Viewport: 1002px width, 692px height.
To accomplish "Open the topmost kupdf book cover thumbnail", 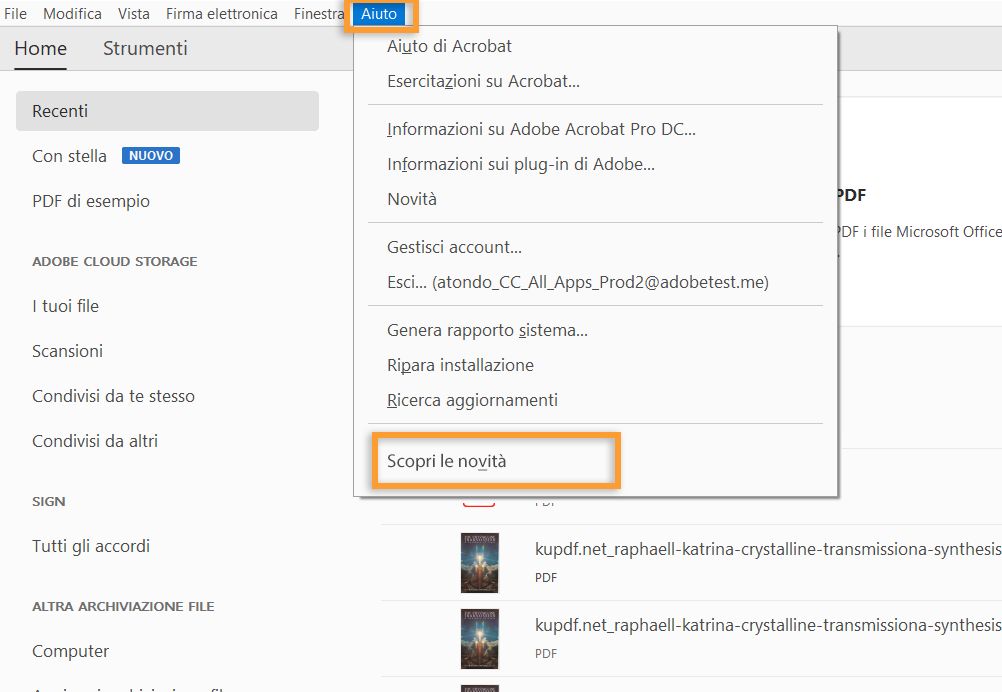I will 479,562.
